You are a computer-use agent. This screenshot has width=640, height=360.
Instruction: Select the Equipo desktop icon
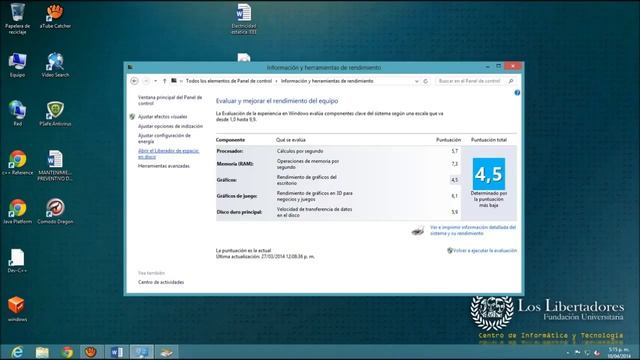tap(17, 65)
